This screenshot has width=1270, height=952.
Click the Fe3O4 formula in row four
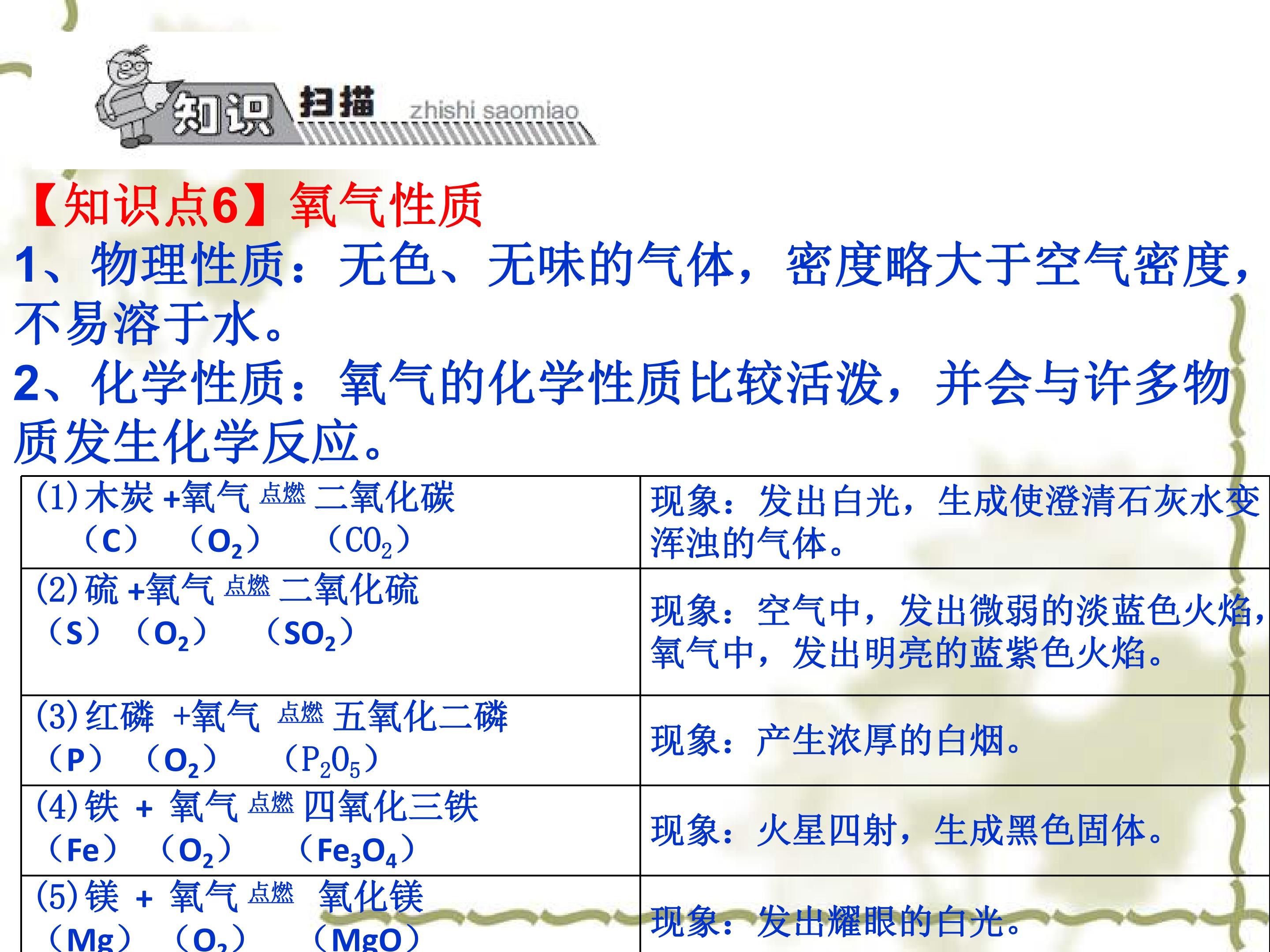[356, 851]
